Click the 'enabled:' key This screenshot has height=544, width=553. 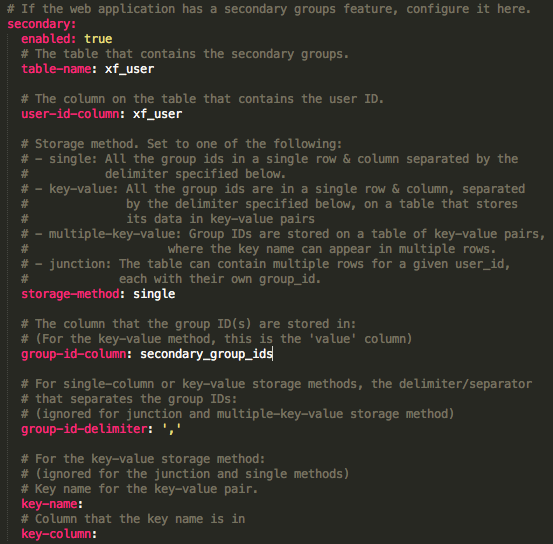[49, 39]
